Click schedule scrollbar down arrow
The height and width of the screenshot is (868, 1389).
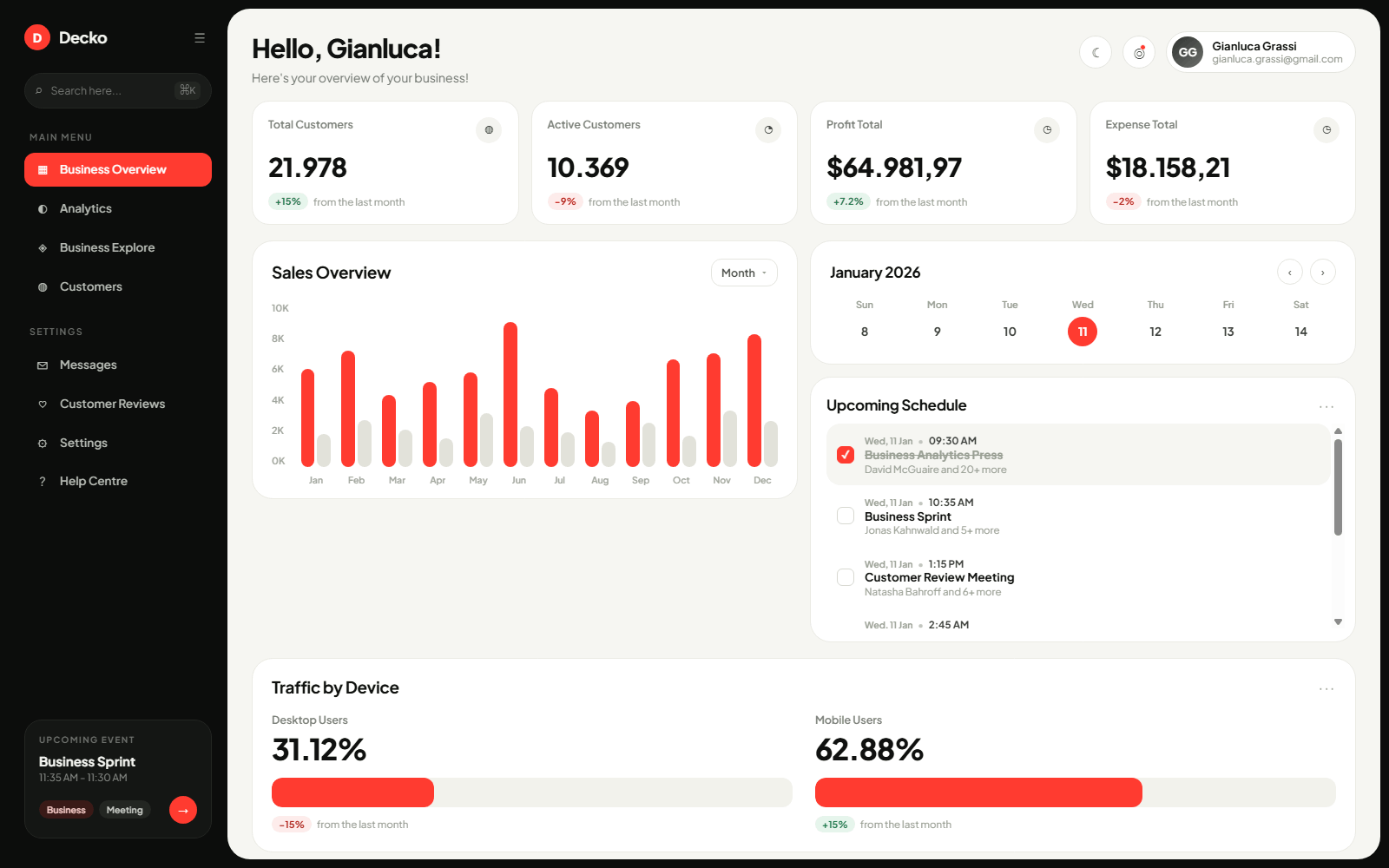[1338, 621]
